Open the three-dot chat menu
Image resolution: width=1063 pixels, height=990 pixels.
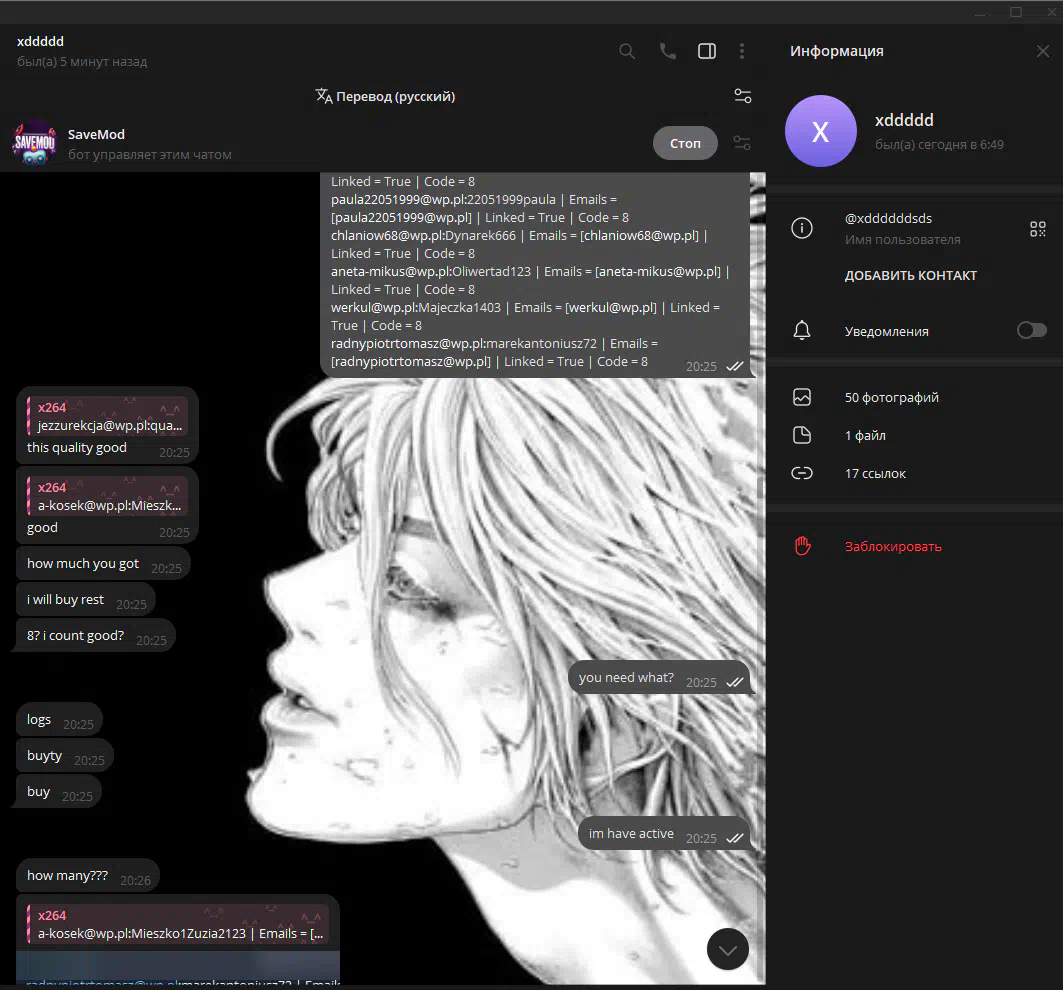[x=742, y=52]
